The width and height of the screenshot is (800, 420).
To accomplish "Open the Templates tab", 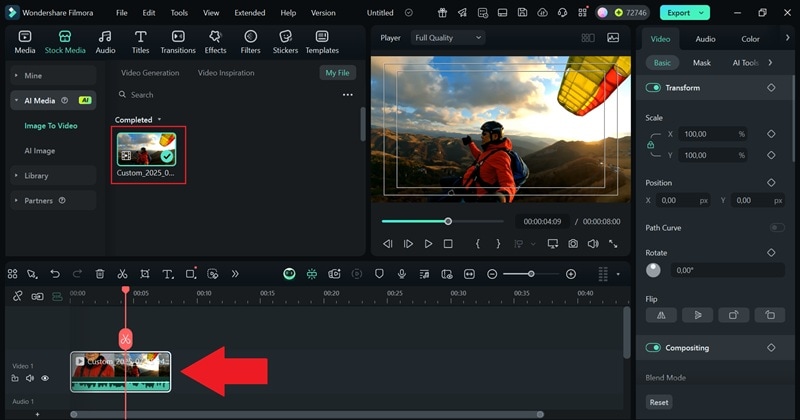I will tap(322, 42).
